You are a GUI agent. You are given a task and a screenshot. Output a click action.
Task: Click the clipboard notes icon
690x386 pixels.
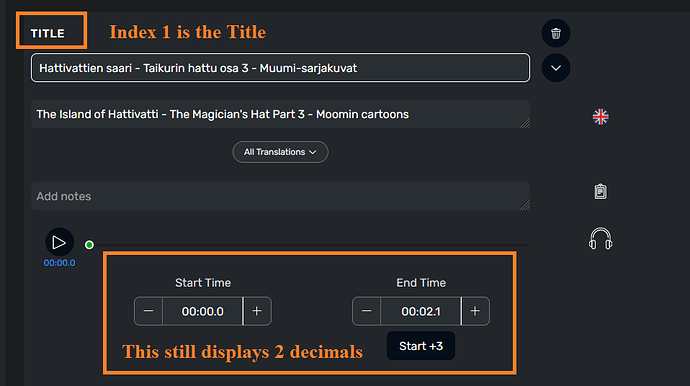[600, 191]
